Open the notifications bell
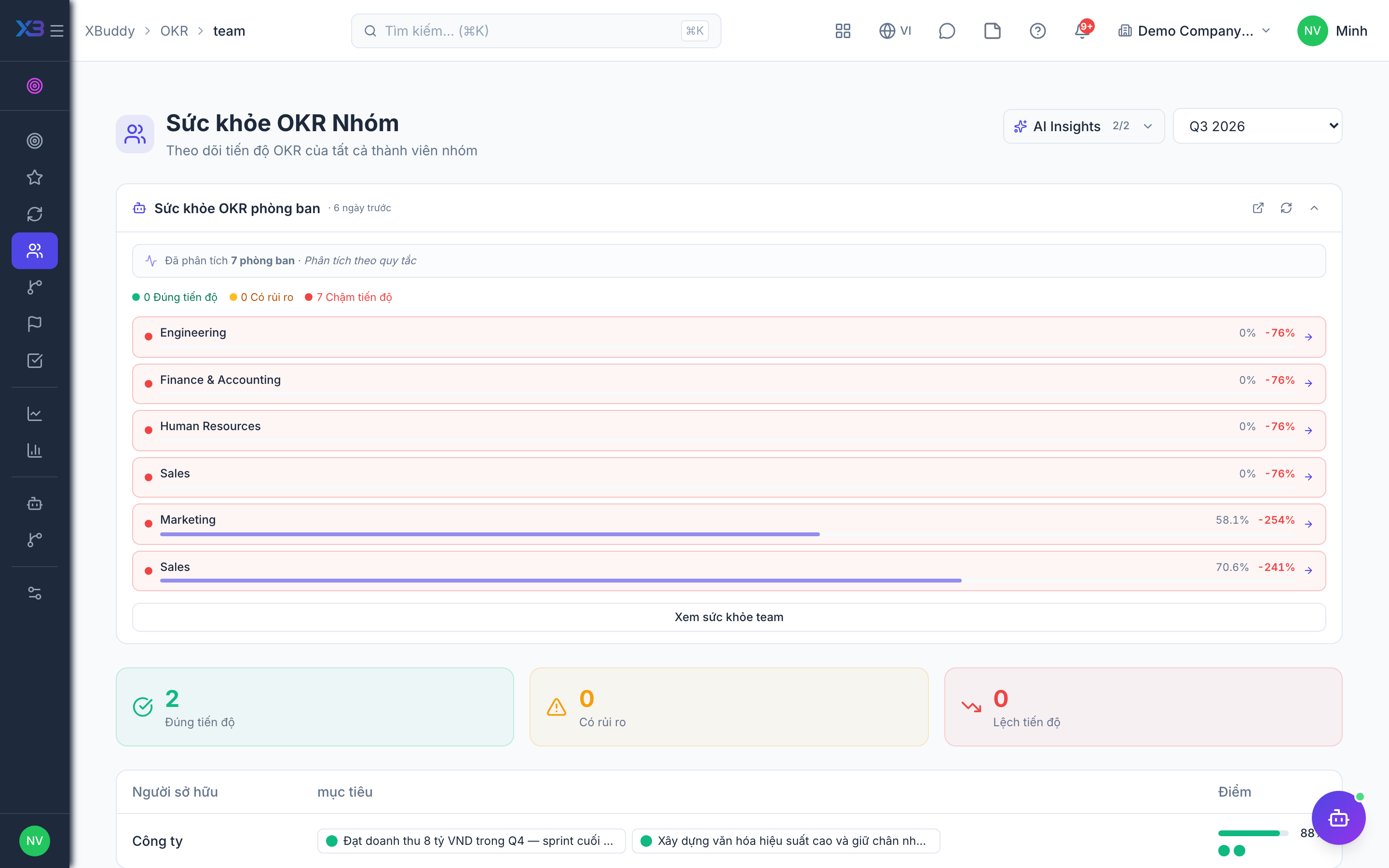Image resolution: width=1389 pixels, height=868 pixels. point(1082,31)
